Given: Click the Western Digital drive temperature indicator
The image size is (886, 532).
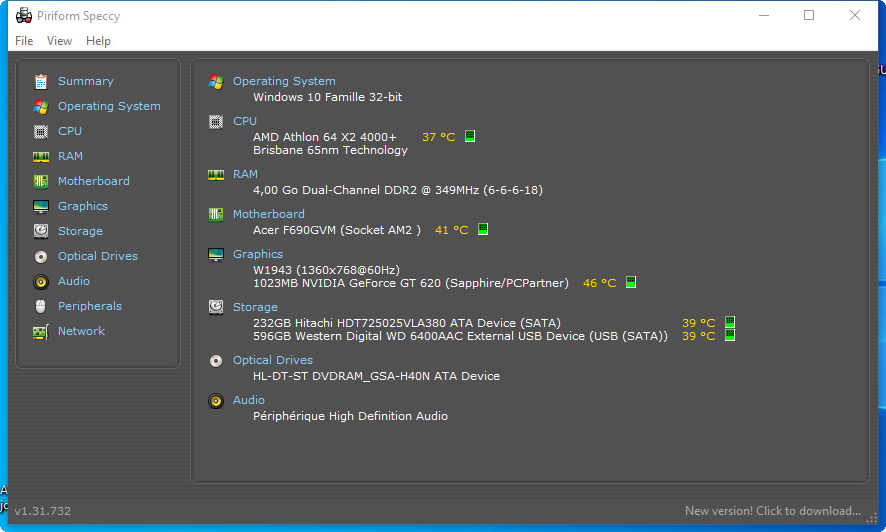Looking at the screenshot, I should click(x=730, y=335).
